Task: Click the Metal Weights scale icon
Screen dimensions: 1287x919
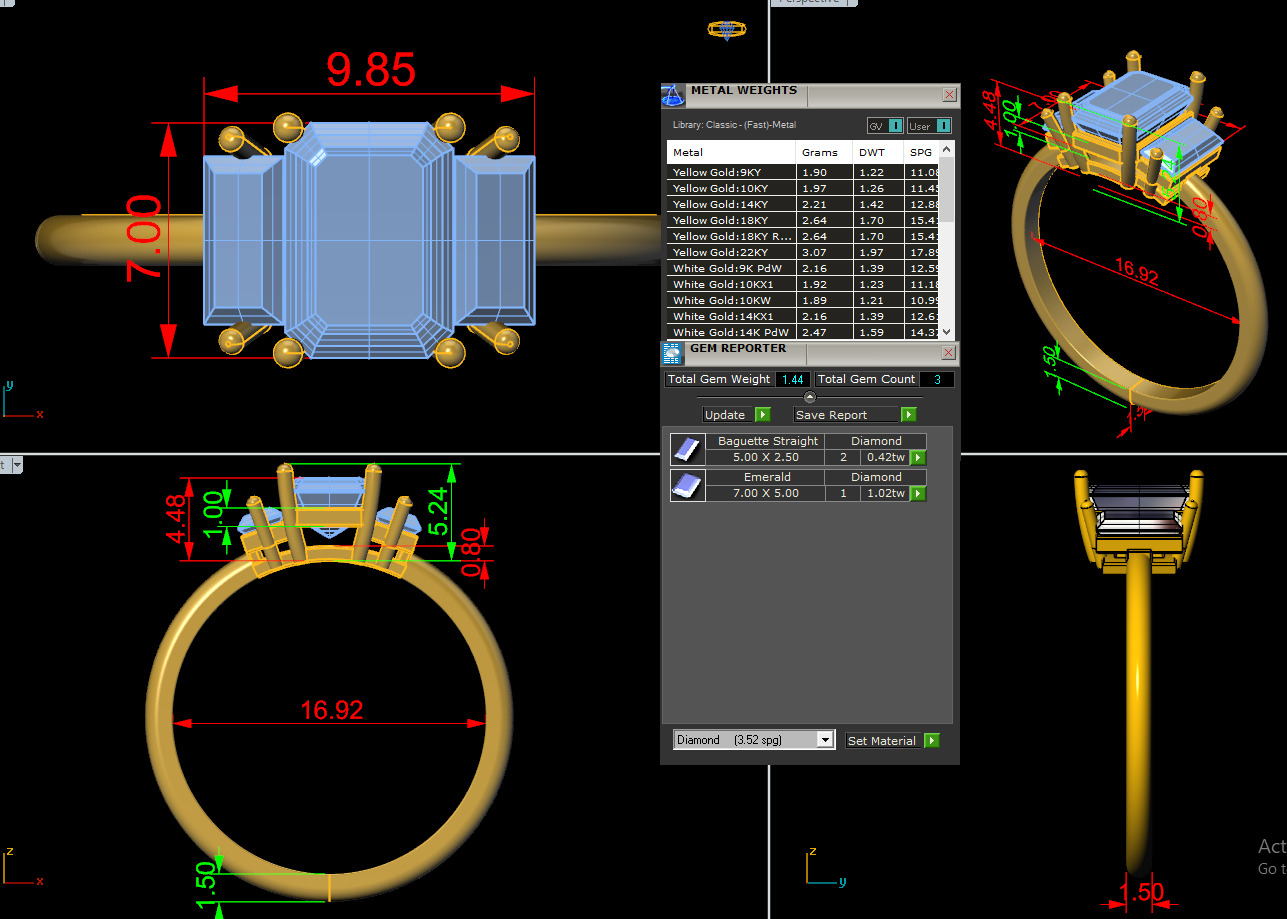Action: pyautogui.click(x=673, y=95)
